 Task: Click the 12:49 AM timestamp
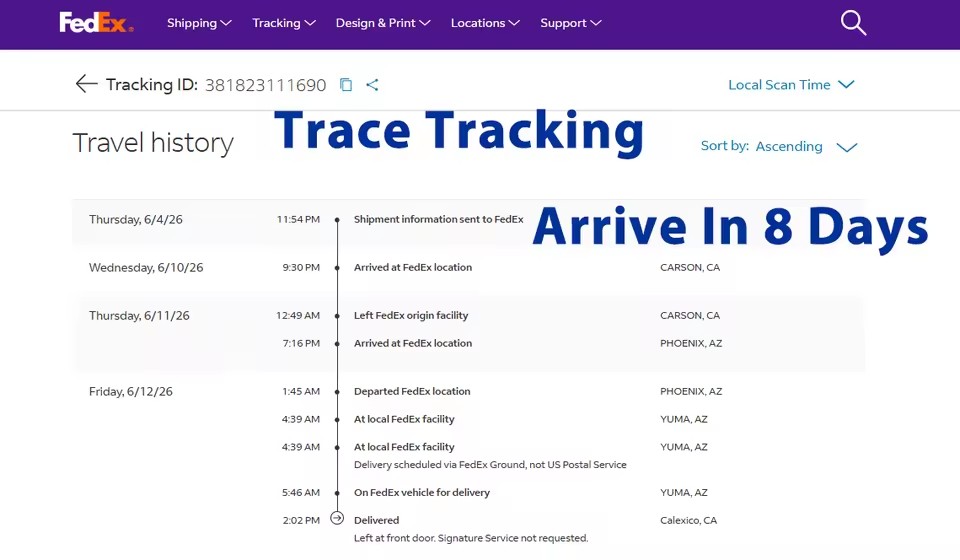(x=298, y=315)
